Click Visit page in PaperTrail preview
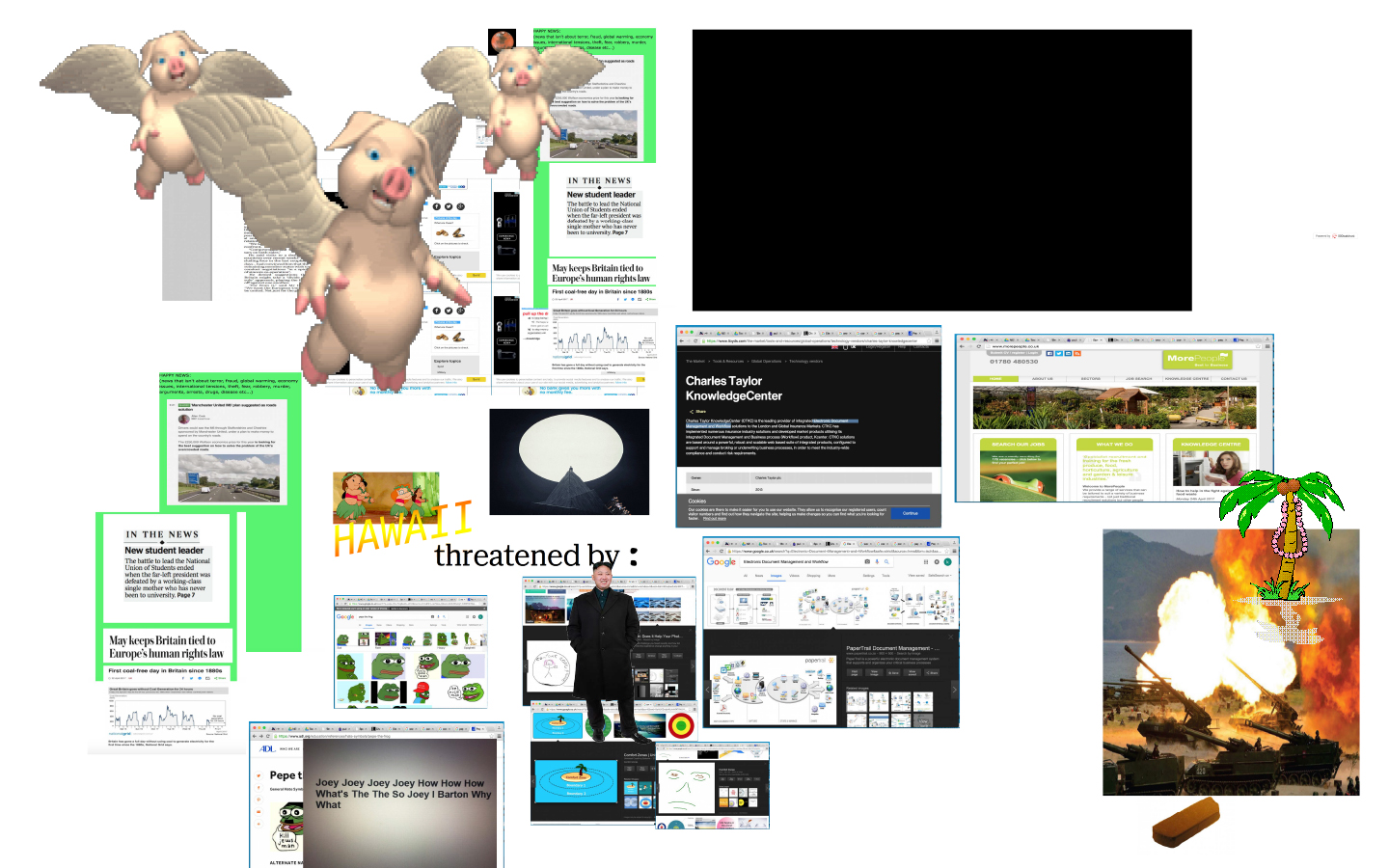Viewport: 1389px width, 868px height. pyautogui.click(x=855, y=672)
